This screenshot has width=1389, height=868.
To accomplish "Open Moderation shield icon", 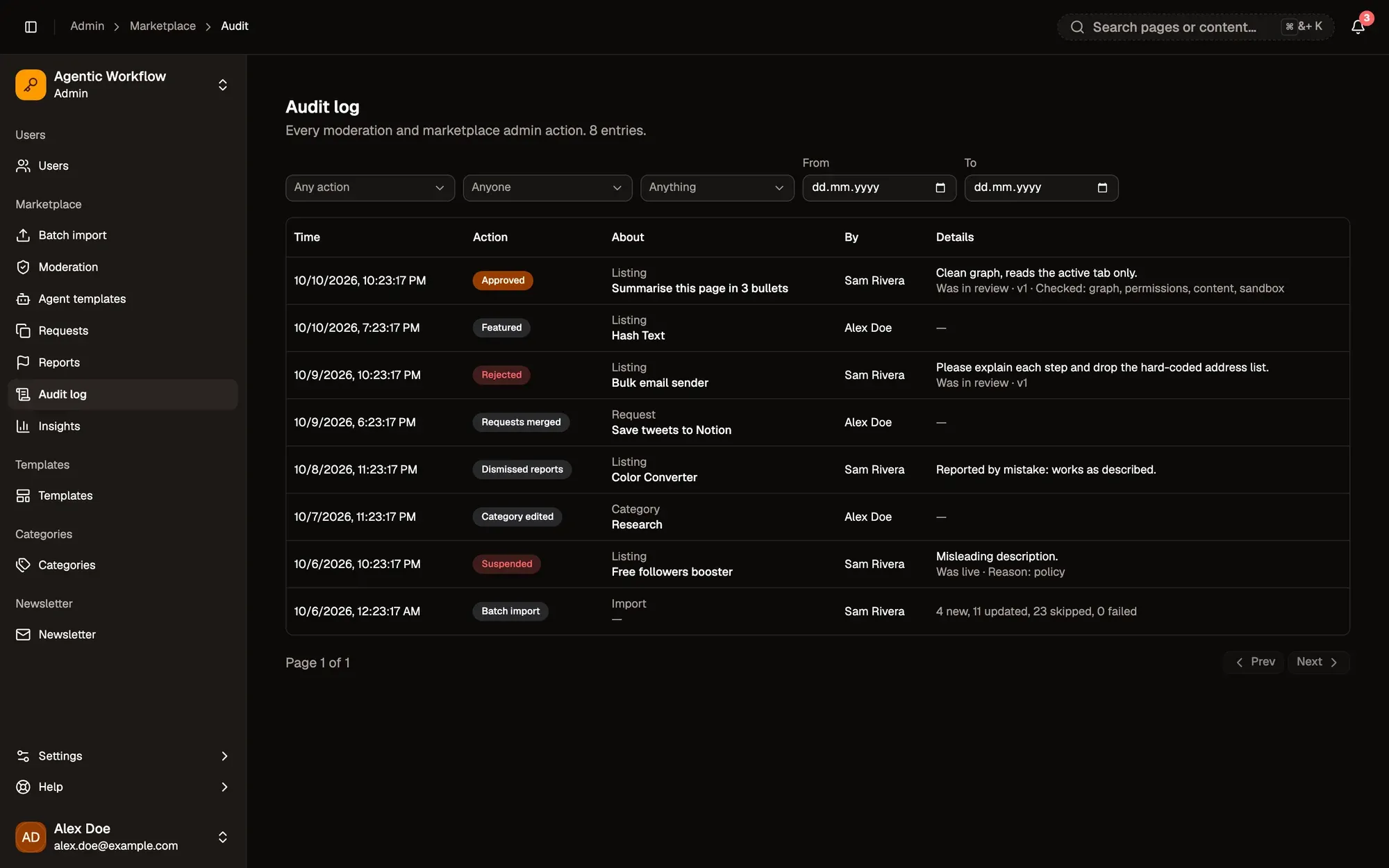I will pos(23,267).
